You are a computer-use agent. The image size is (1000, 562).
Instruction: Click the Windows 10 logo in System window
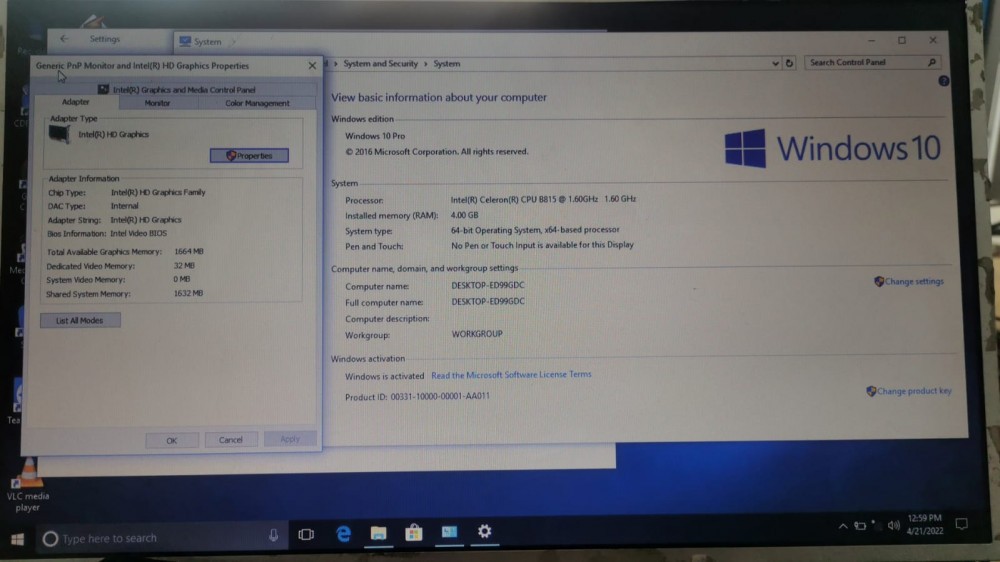832,149
